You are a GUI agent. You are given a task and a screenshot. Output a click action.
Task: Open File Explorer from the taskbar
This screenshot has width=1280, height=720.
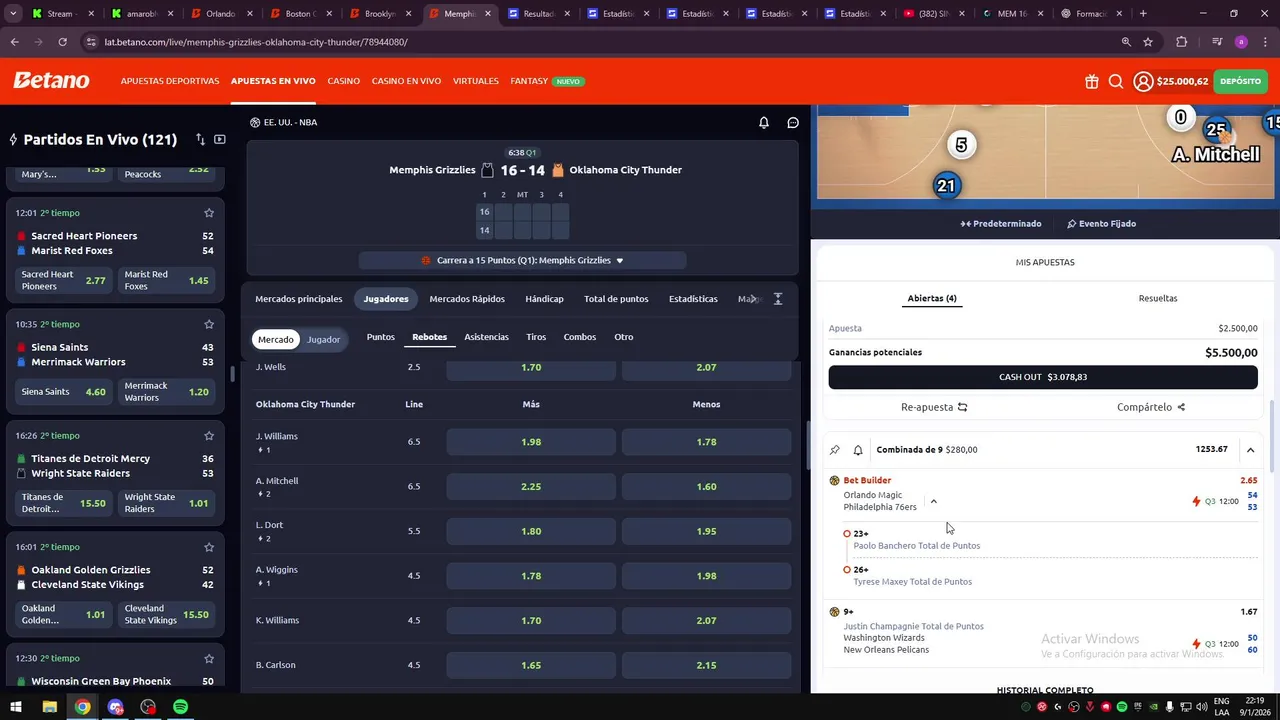tap(49, 707)
